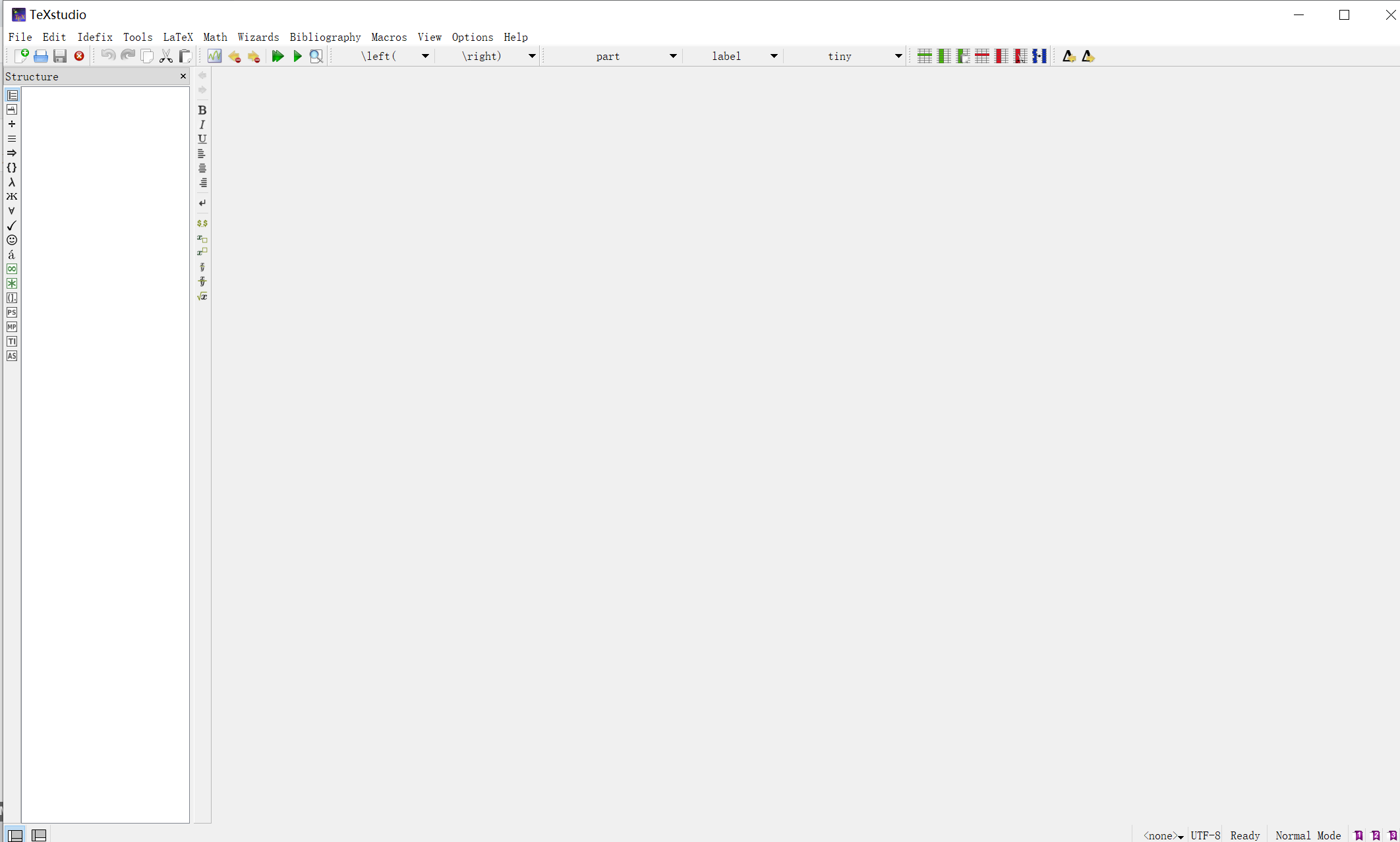
Task: Open the part sectioning dropdown
Action: click(672, 57)
